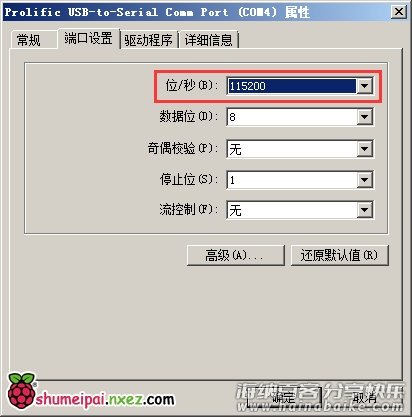This screenshot has width=412, height=417.
Task: Close the COM4 properties dialog
Action: click(399, 12)
